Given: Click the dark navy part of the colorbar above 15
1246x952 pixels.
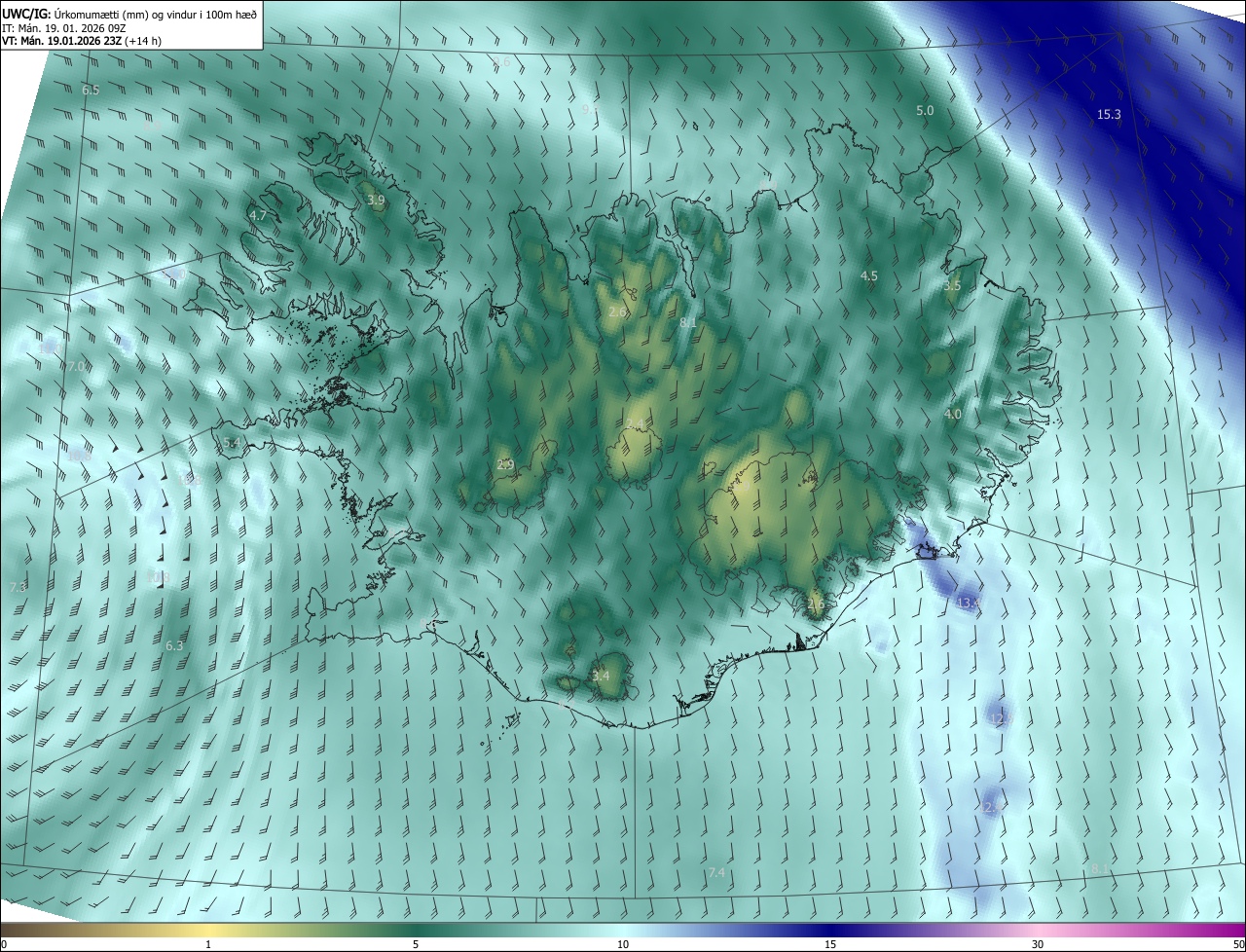Looking at the screenshot, I should tap(830, 930).
